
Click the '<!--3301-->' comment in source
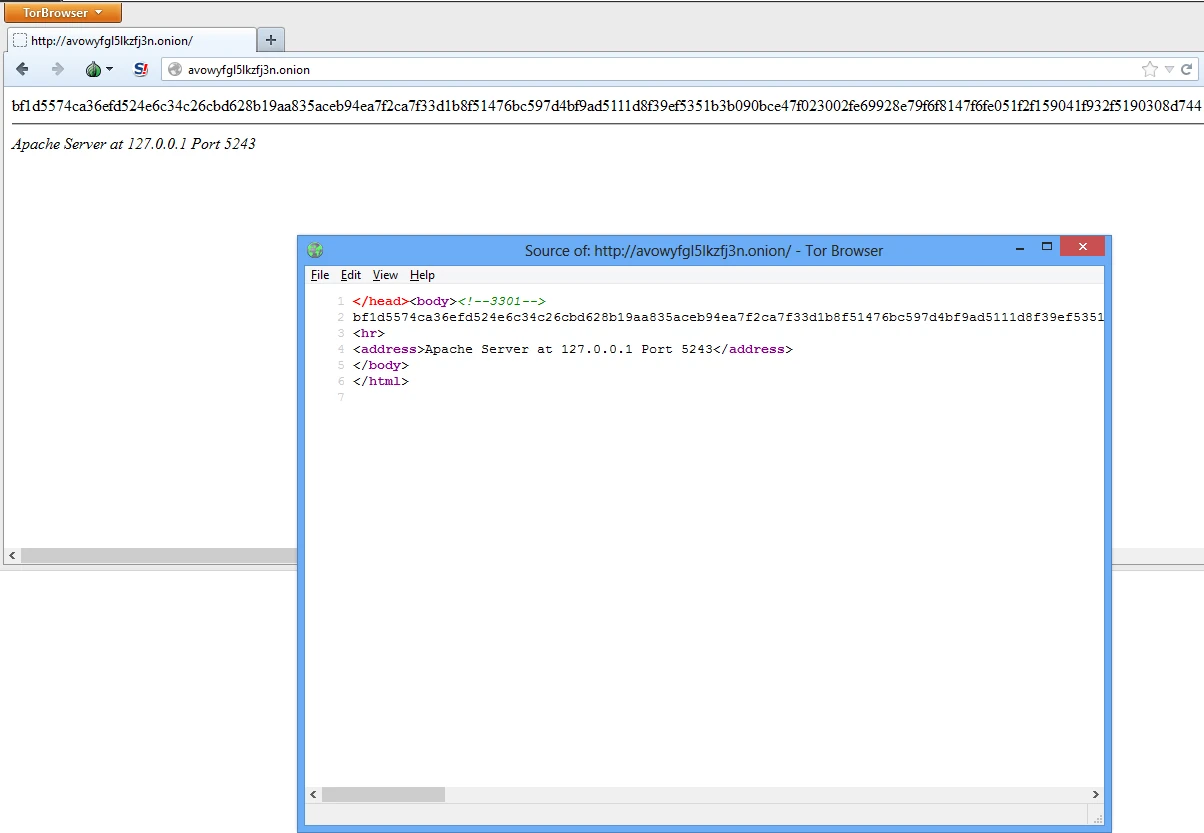point(501,301)
